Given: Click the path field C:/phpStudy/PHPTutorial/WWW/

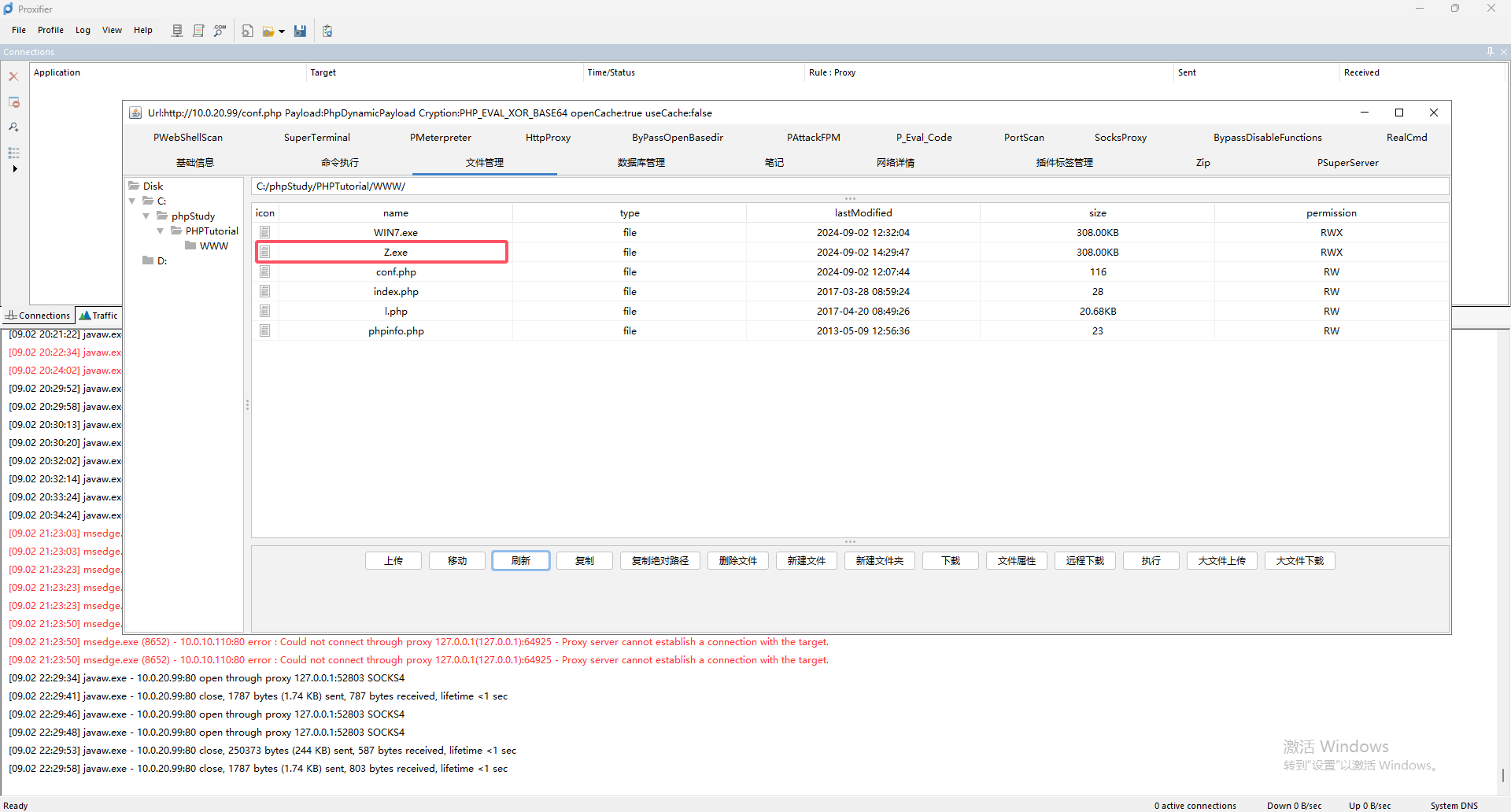Looking at the screenshot, I should tap(850, 186).
